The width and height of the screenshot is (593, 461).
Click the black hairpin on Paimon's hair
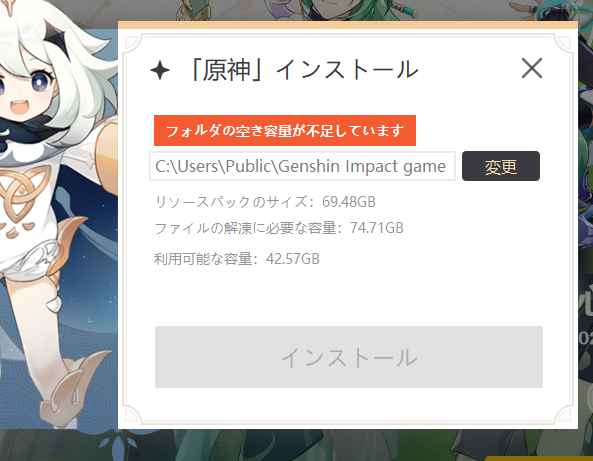point(58,38)
